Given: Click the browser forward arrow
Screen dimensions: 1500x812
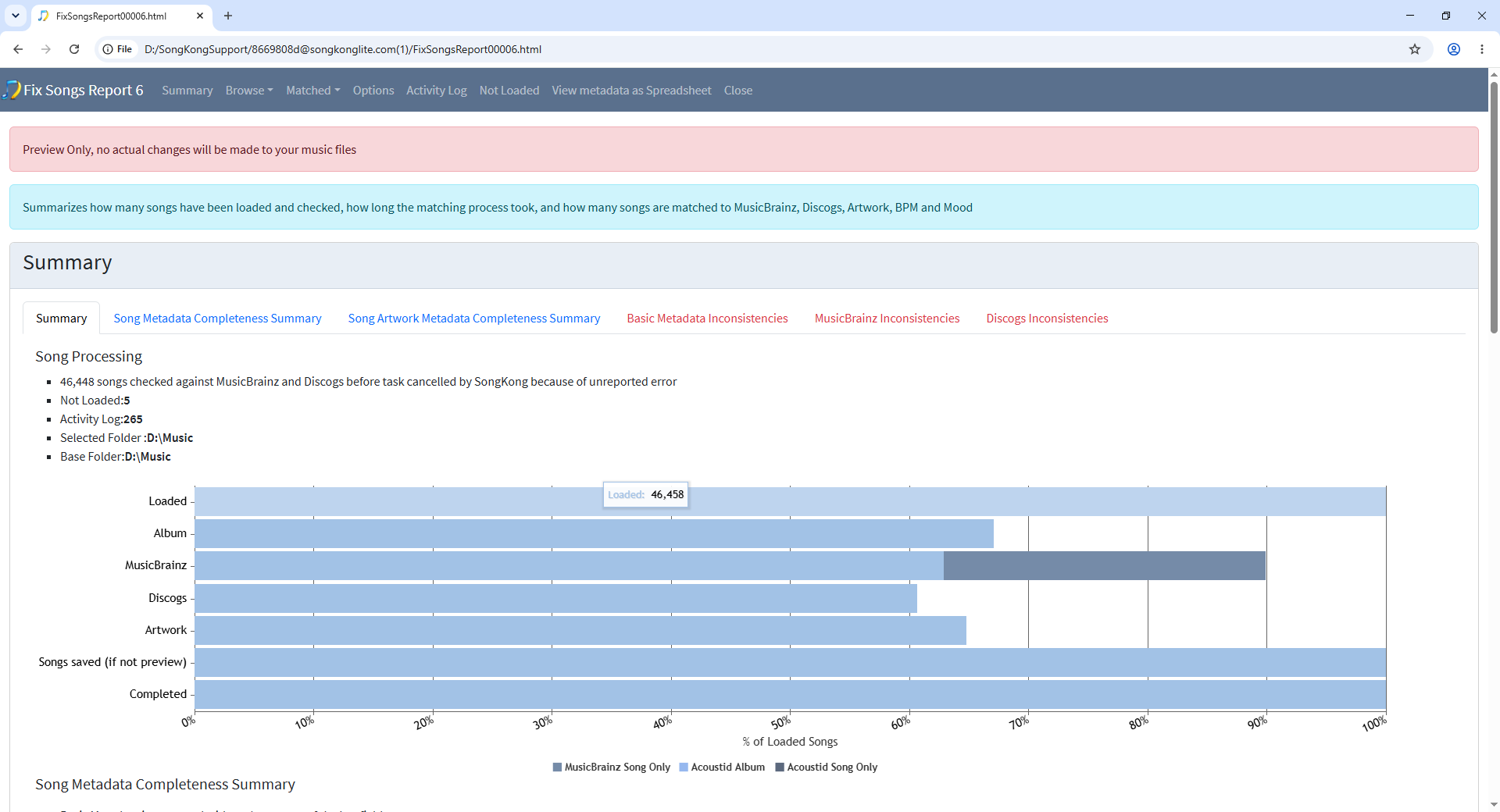Looking at the screenshot, I should coord(46,49).
